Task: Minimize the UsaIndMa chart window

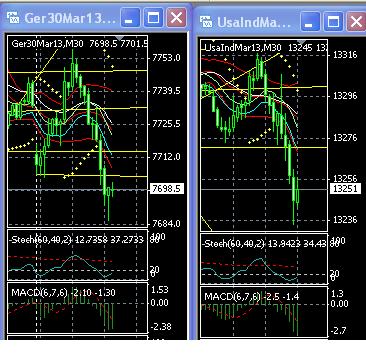Action: (x=310, y=22)
